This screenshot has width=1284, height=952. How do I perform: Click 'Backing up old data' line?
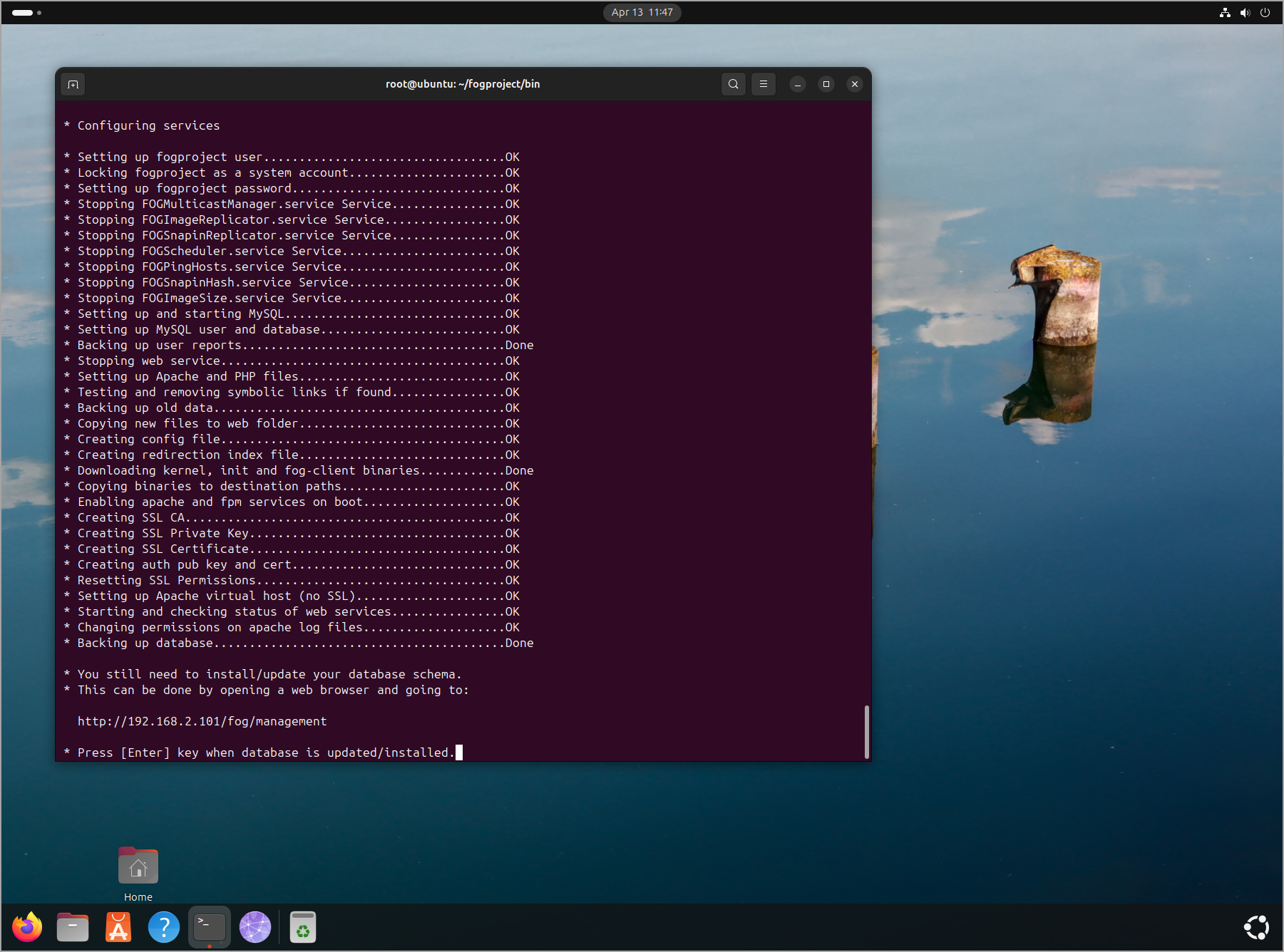(292, 408)
